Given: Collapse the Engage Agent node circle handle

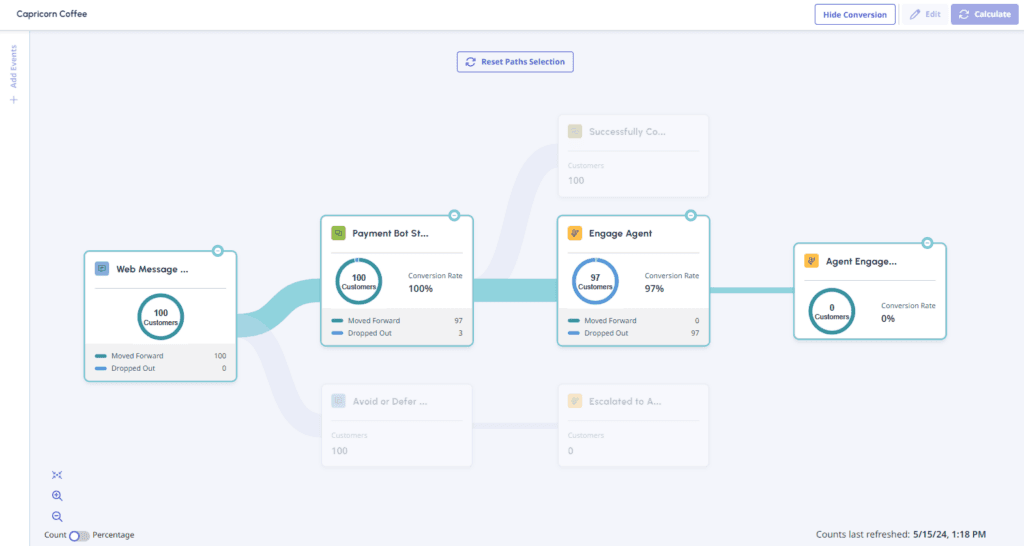Looking at the screenshot, I should 690,215.
